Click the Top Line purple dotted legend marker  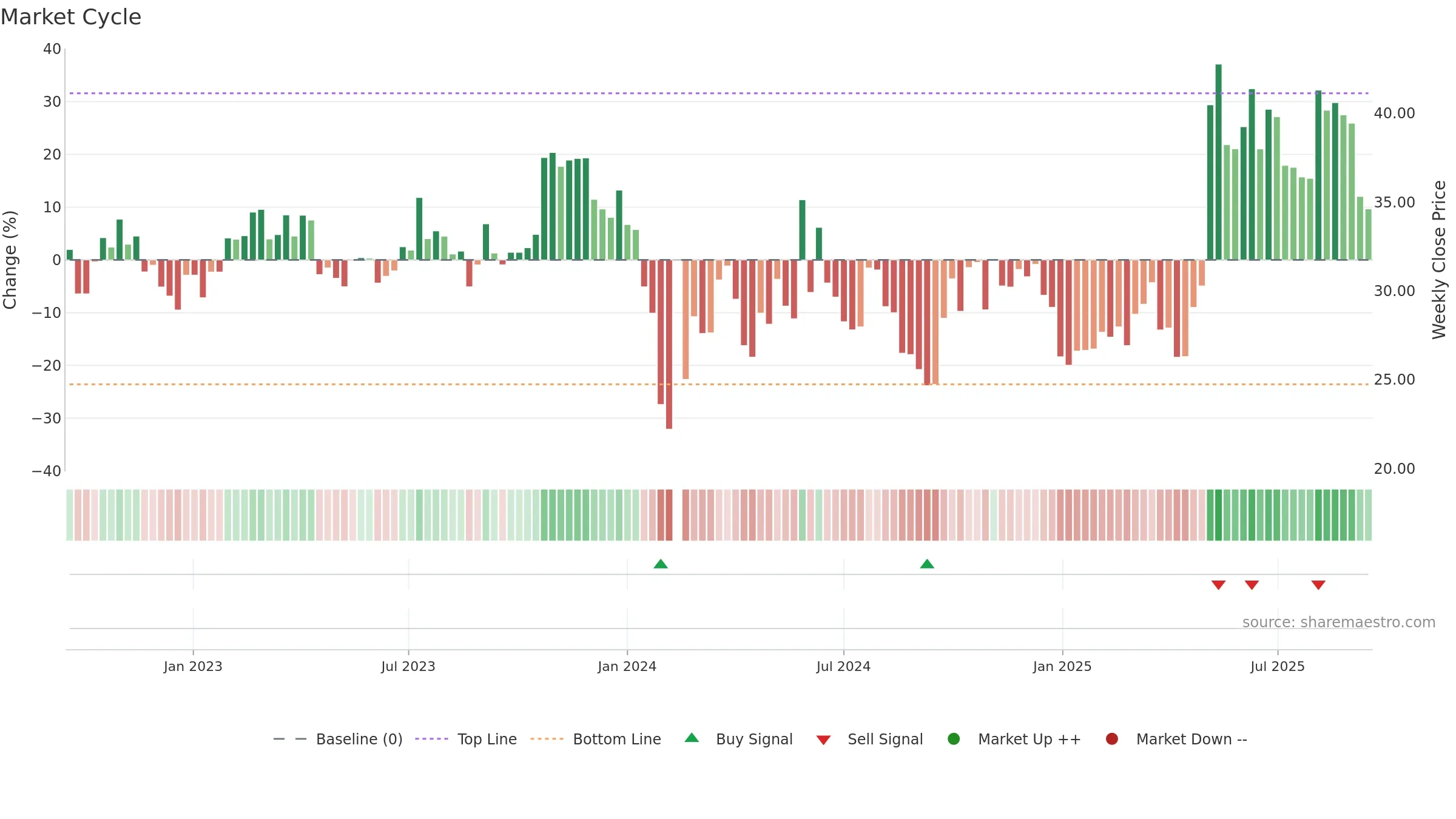431,739
